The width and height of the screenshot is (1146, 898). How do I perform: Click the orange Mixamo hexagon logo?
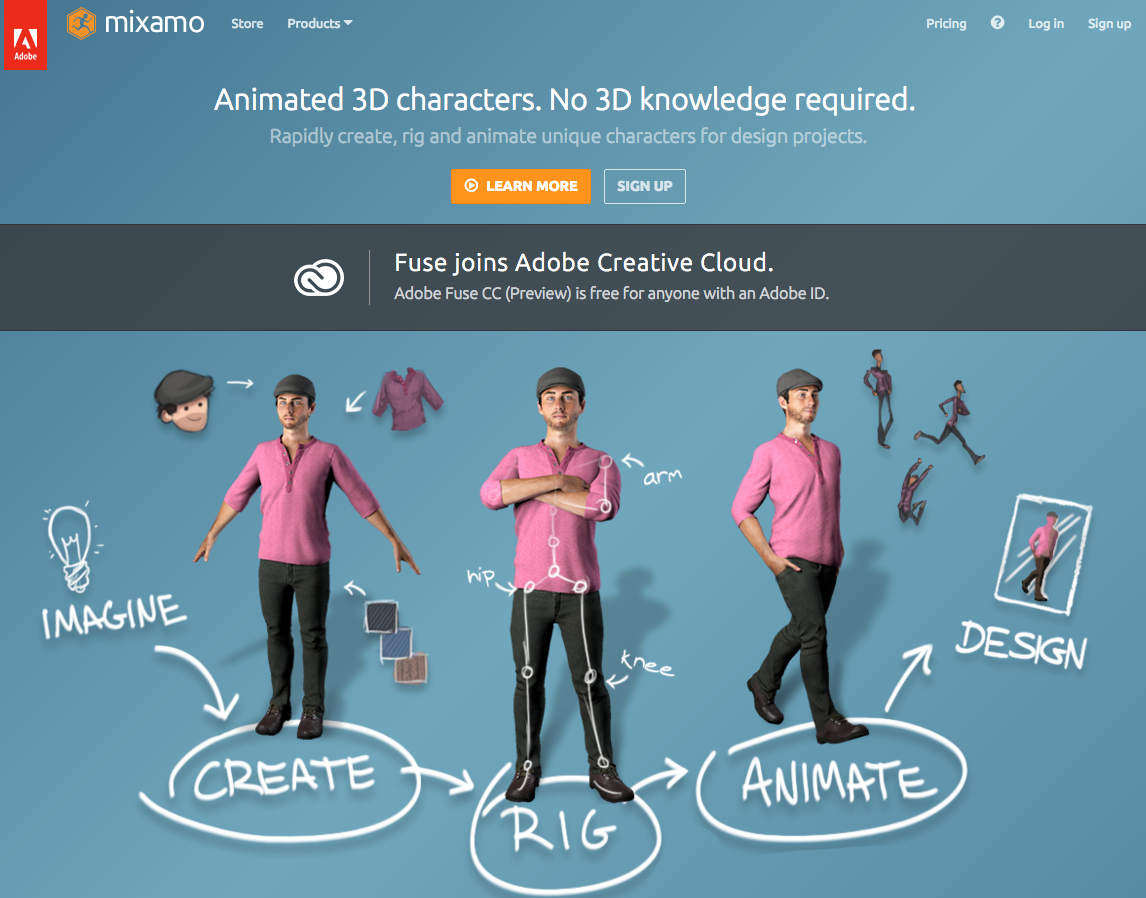(81, 23)
